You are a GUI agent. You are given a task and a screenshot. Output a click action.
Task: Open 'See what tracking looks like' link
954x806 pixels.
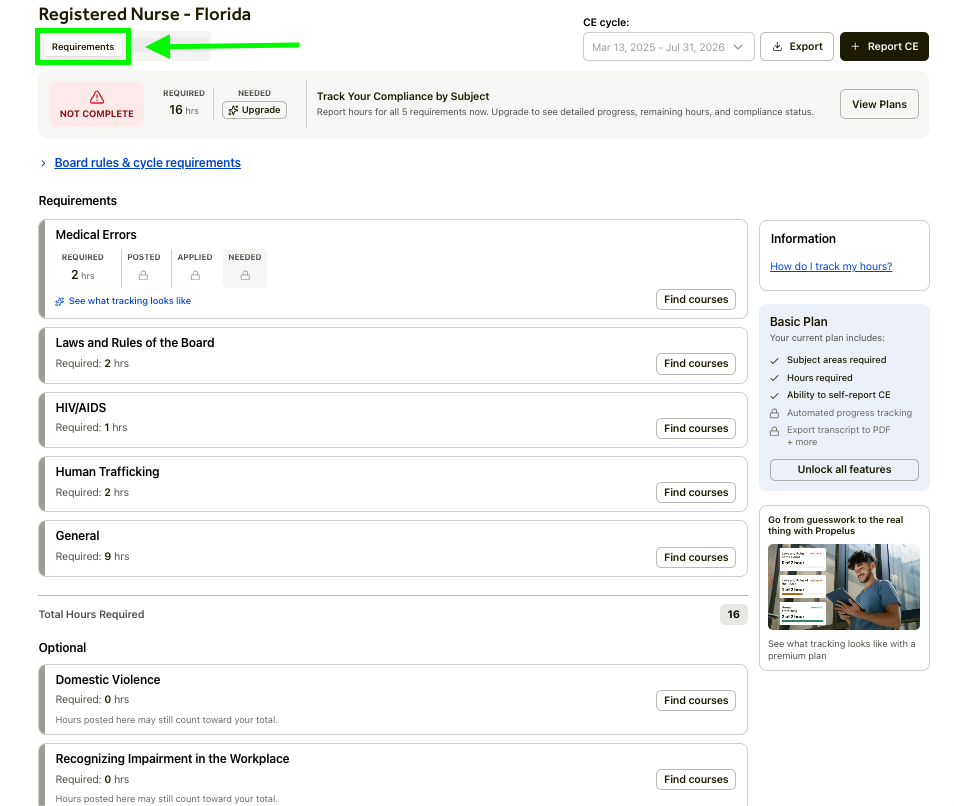(129, 301)
